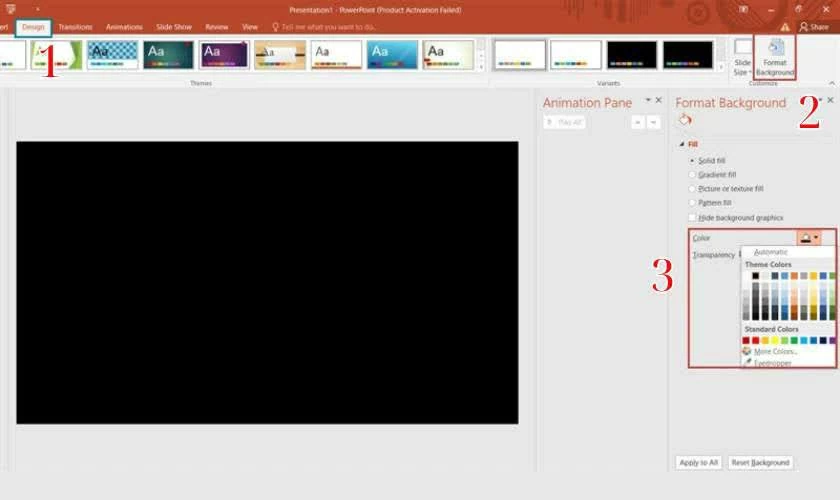The image size is (840, 500).
Task: Collapse the Fill section
Action: click(x=681, y=145)
